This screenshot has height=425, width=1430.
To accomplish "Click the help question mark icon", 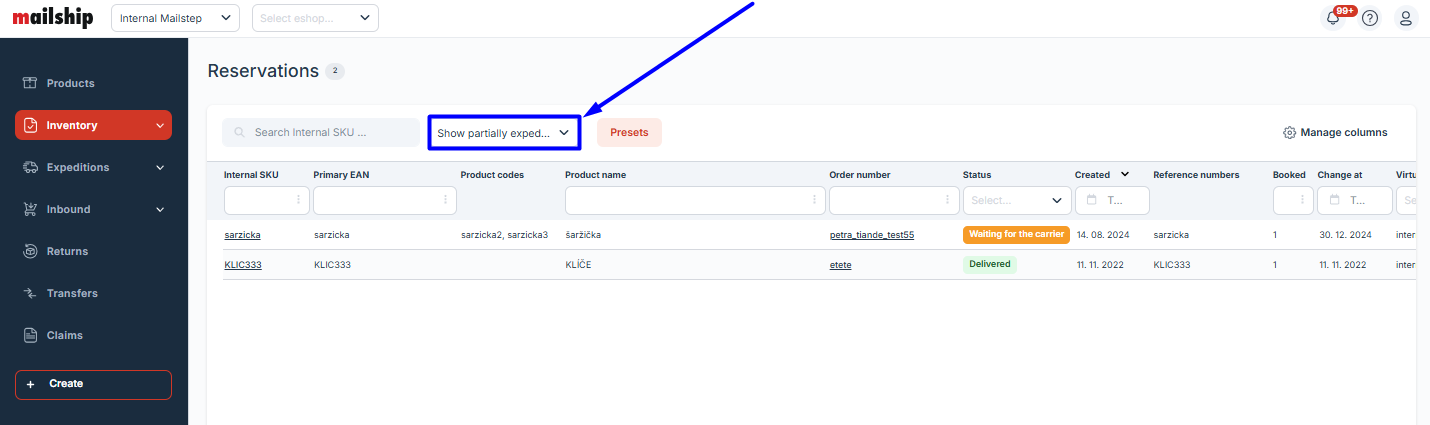I will (x=1370, y=18).
